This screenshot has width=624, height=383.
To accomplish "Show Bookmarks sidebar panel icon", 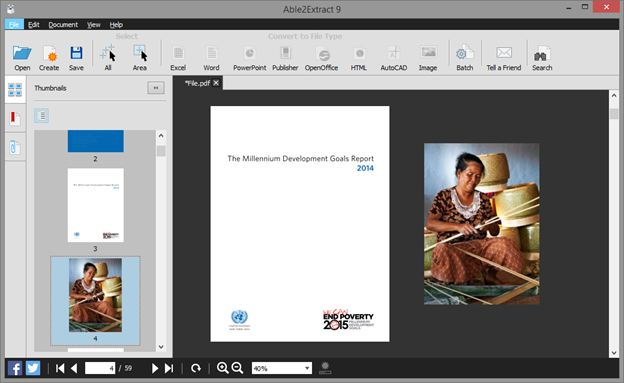I will click(x=15, y=118).
